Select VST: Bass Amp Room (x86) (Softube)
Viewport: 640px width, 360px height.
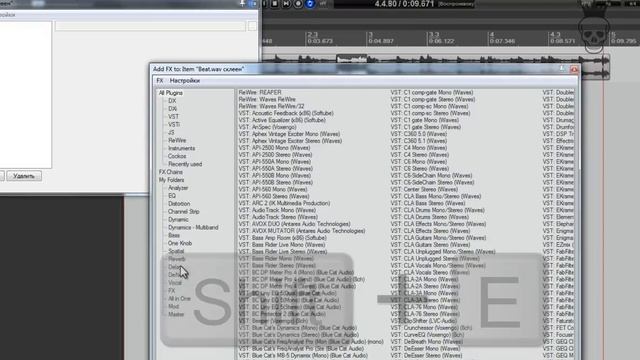(x=282, y=238)
